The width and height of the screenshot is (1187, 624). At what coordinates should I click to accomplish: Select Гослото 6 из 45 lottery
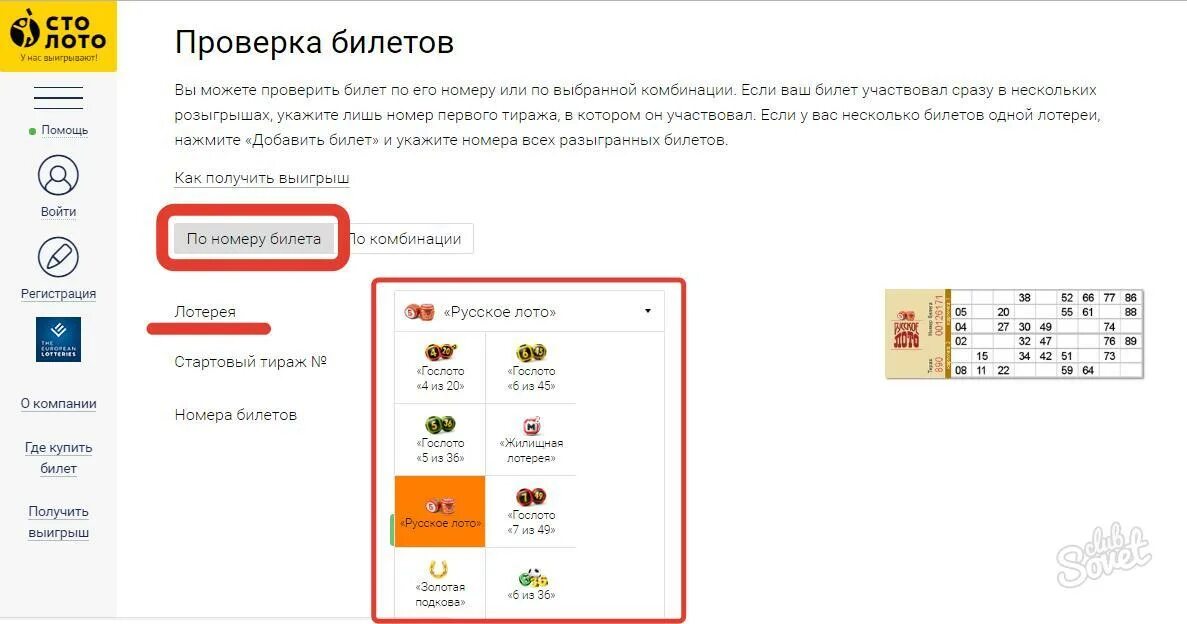coord(531,367)
